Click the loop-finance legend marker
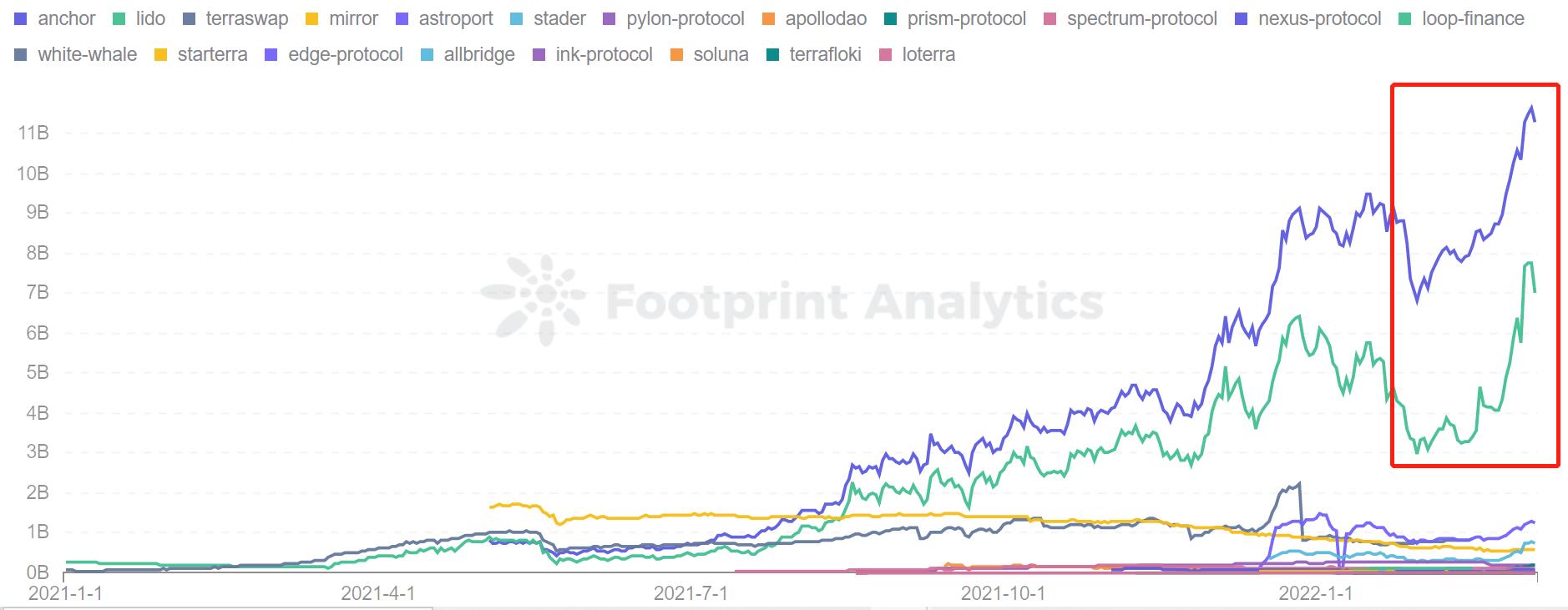Image resolution: width=1568 pixels, height=610 pixels. click(x=1405, y=19)
